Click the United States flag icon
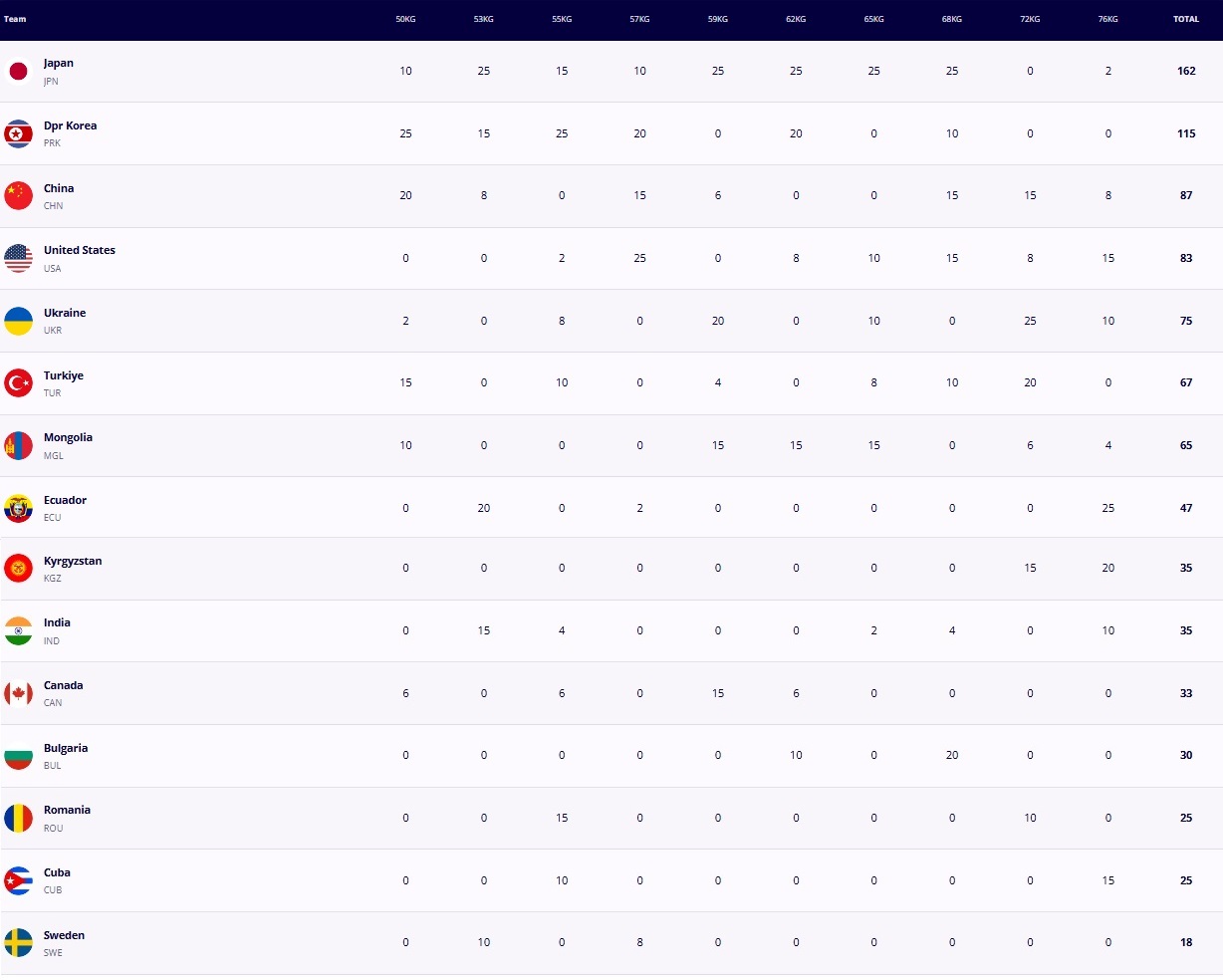 18,258
